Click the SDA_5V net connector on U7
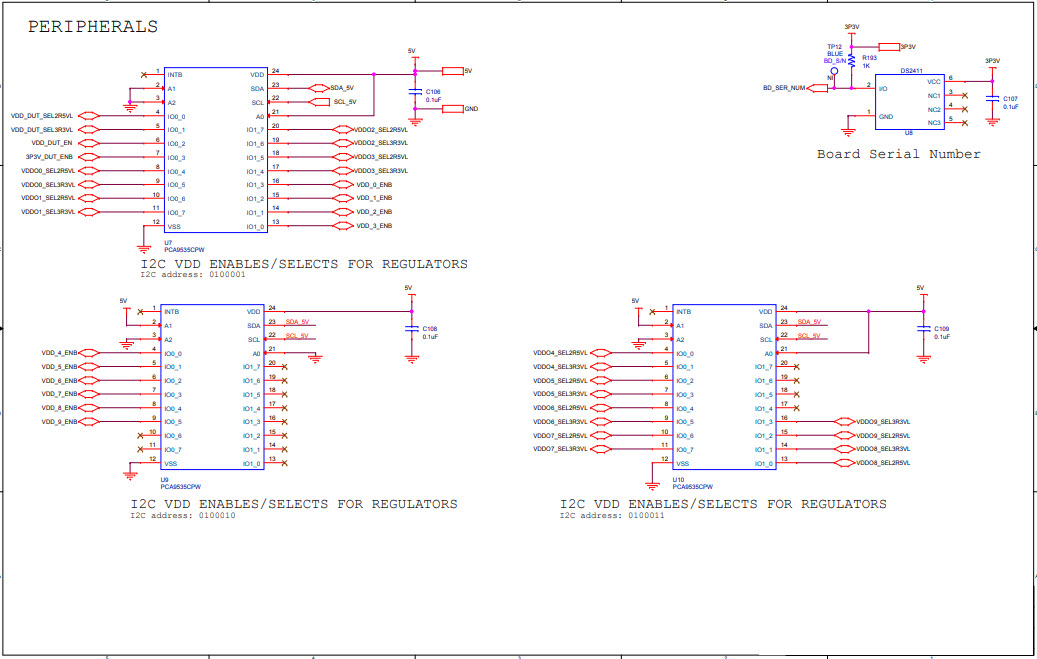This screenshot has height=659, width=1037. tap(319, 87)
